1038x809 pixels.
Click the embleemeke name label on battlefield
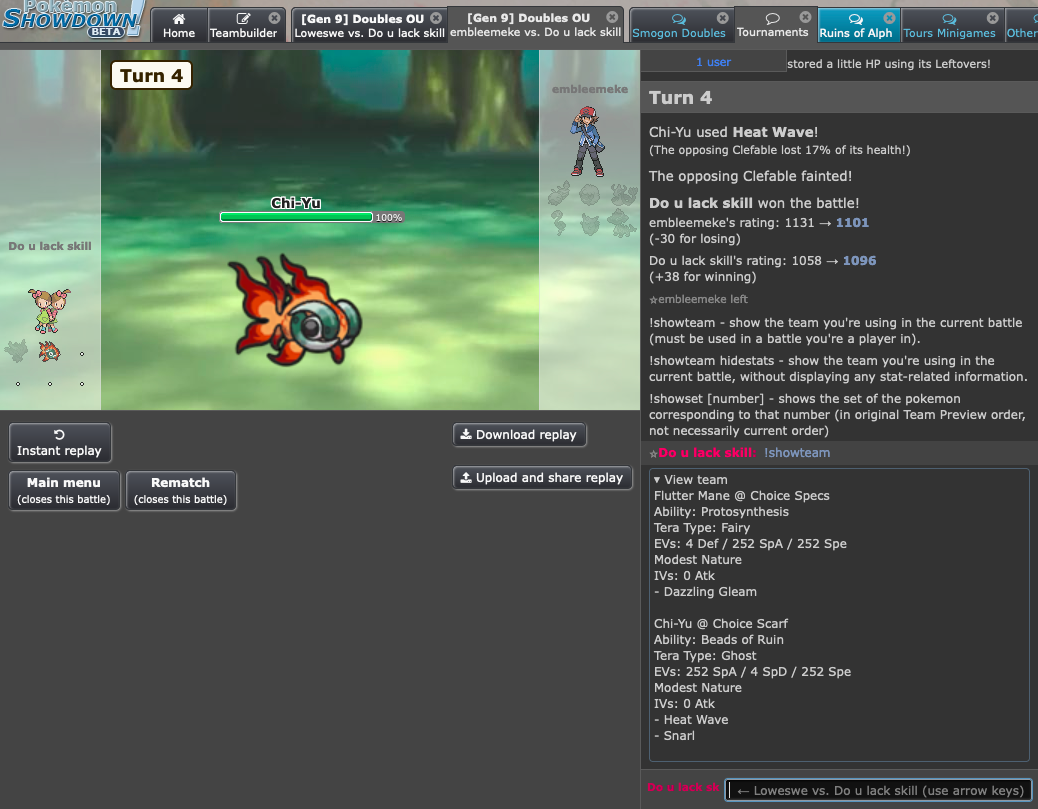click(x=590, y=89)
